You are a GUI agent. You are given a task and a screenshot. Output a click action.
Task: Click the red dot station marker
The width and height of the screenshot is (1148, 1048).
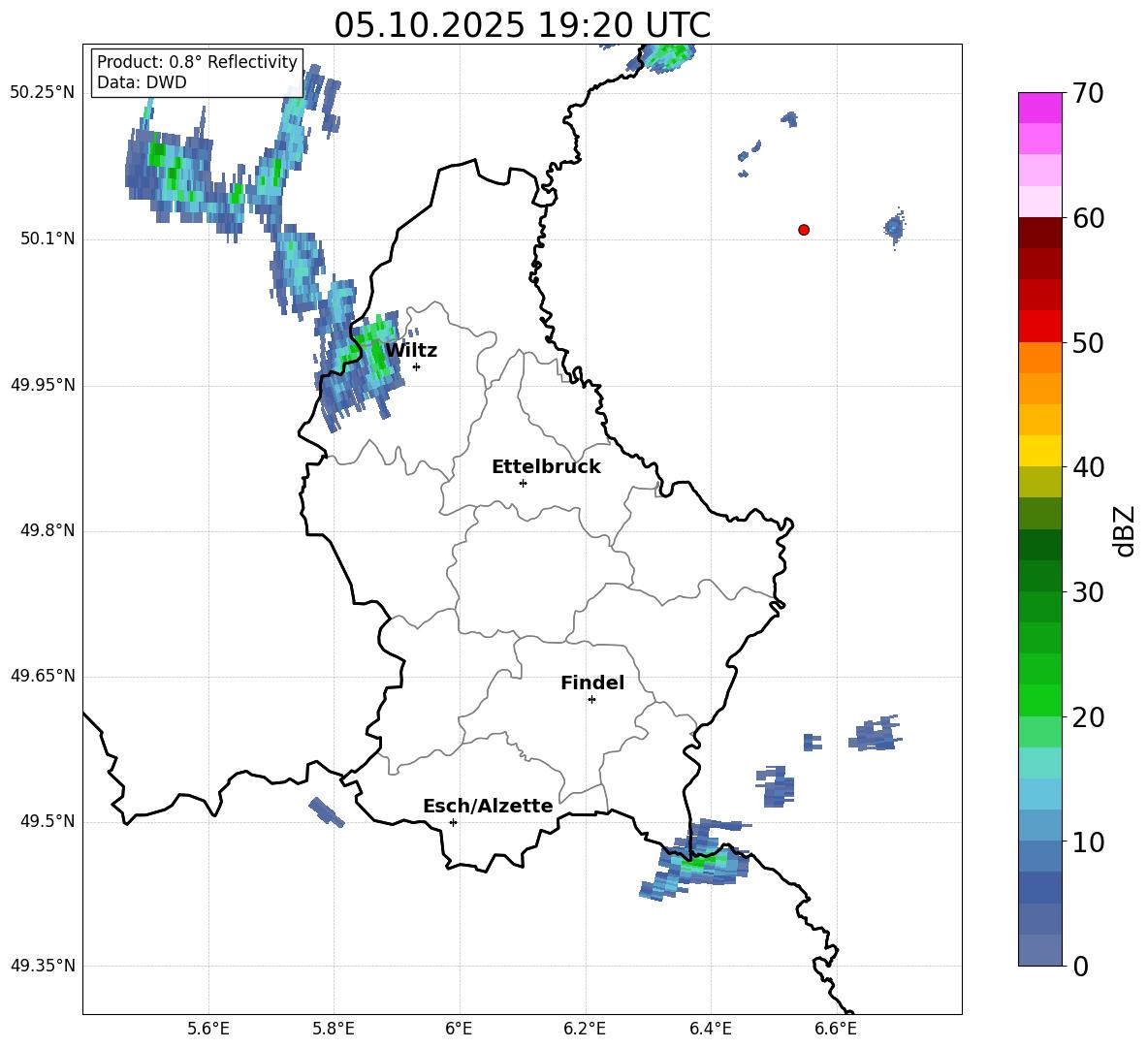click(x=804, y=230)
